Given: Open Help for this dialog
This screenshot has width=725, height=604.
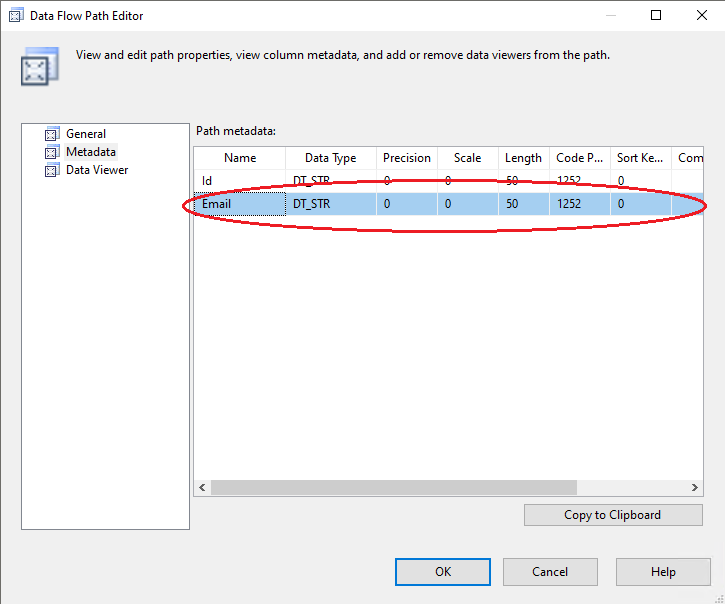Looking at the screenshot, I should click(663, 572).
